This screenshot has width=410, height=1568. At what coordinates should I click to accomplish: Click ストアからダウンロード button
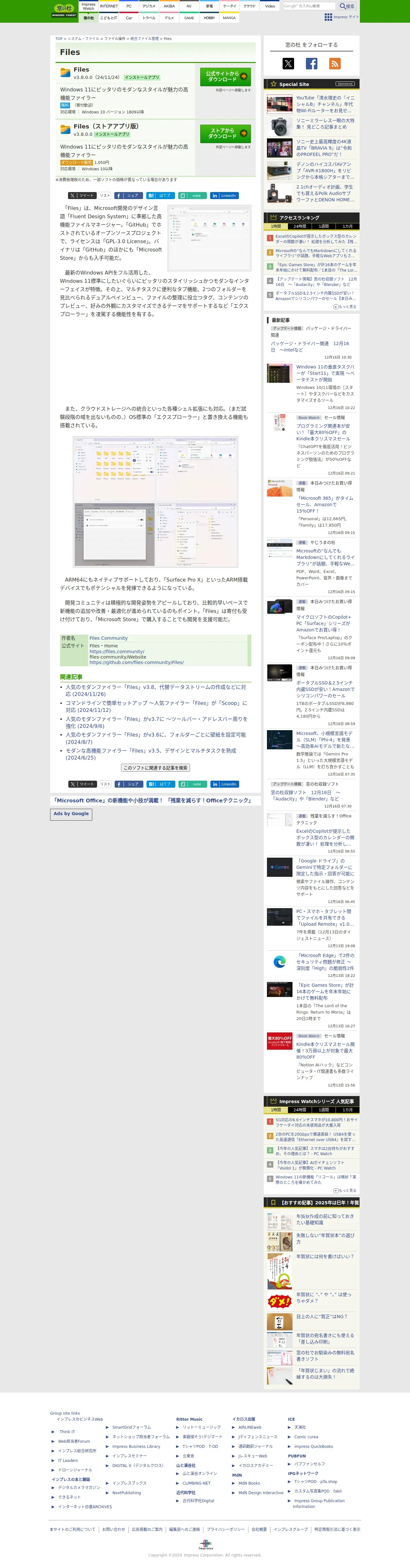(226, 133)
